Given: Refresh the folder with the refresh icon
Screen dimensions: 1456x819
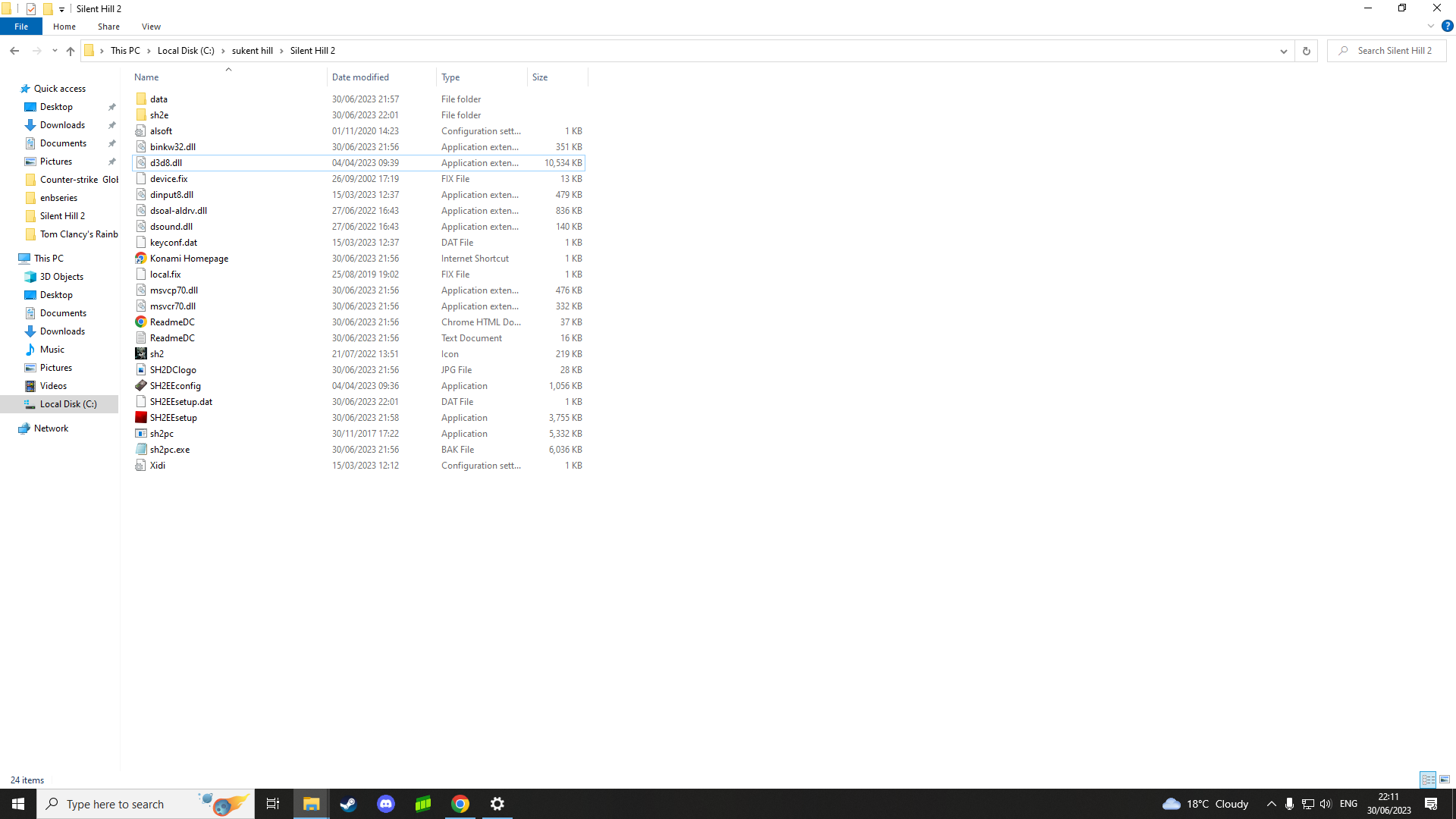Looking at the screenshot, I should tap(1306, 51).
